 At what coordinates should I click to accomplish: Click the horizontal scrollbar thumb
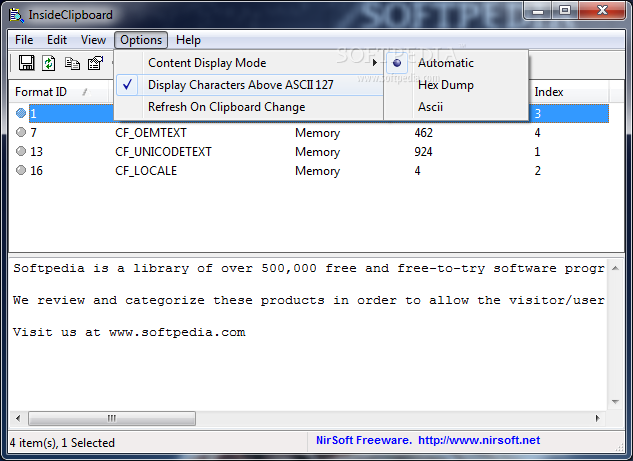(x=112, y=418)
